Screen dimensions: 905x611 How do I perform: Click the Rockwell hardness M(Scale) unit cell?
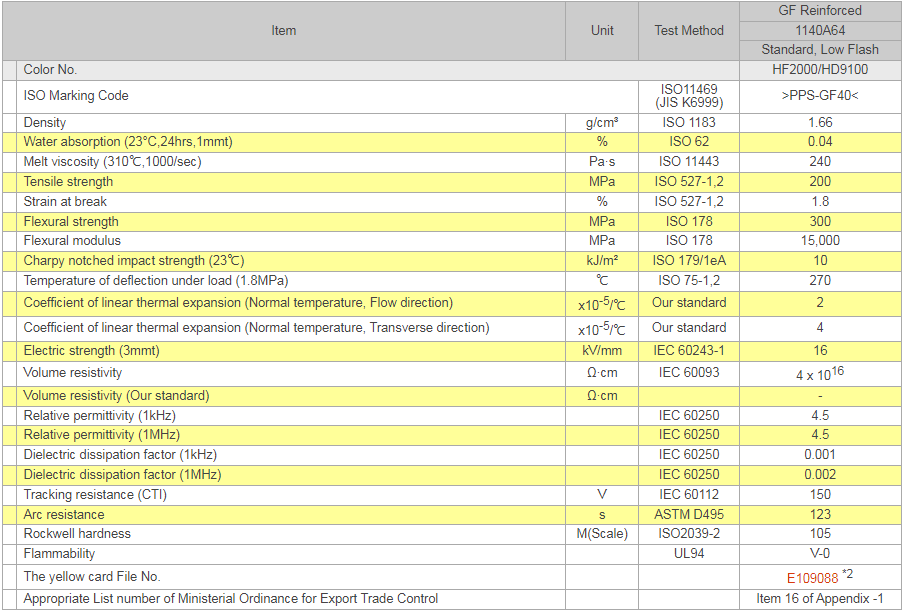[602, 534]
